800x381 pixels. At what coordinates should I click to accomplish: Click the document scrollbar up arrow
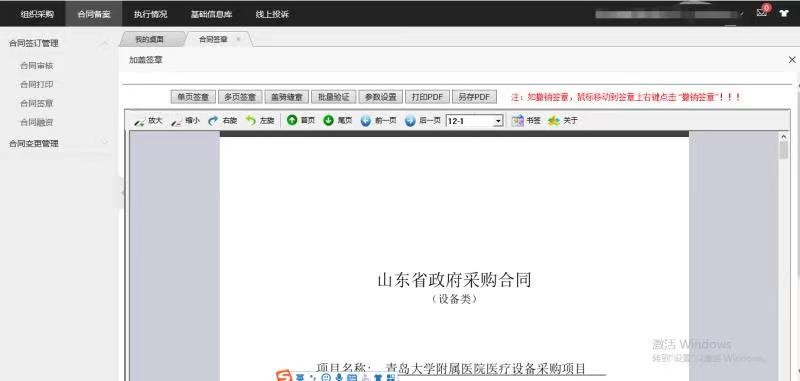pos(784,136)
